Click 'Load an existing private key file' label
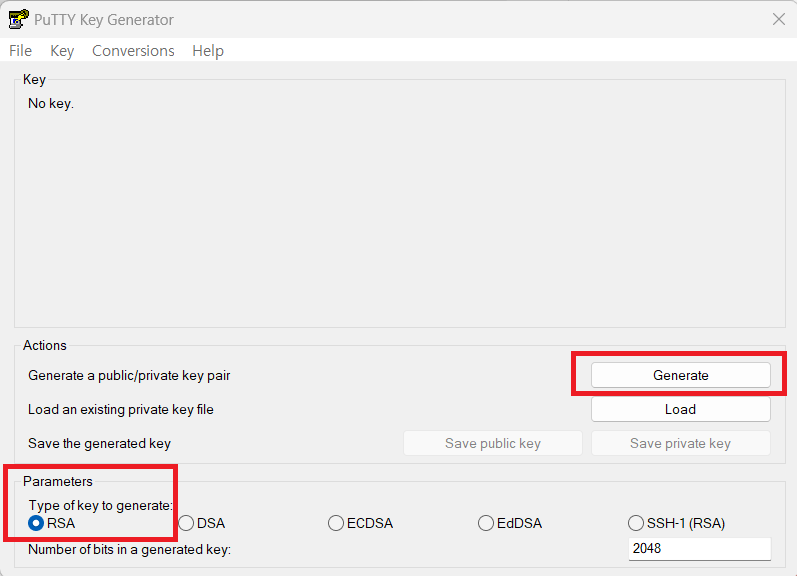This screenshot has height=576, width=797. (x=121, y=410)
